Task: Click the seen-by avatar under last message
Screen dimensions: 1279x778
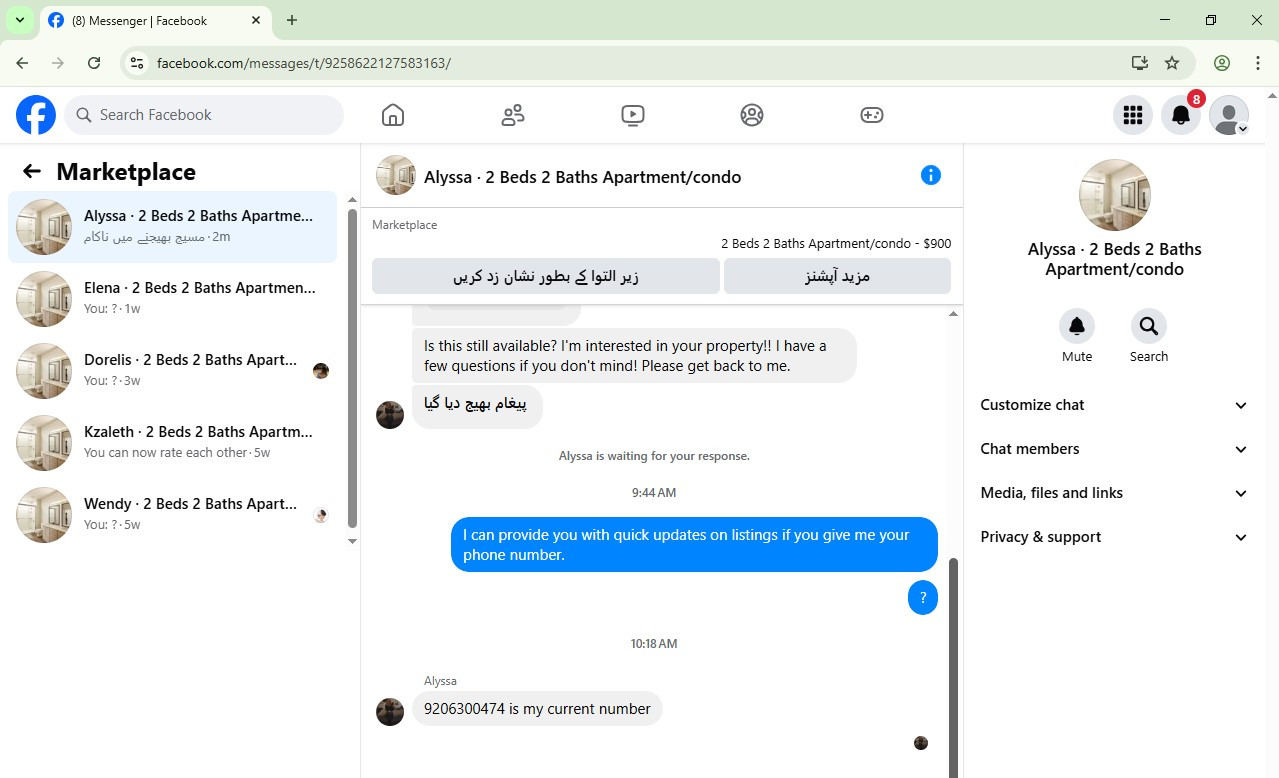Action: (x=921, y=743)
